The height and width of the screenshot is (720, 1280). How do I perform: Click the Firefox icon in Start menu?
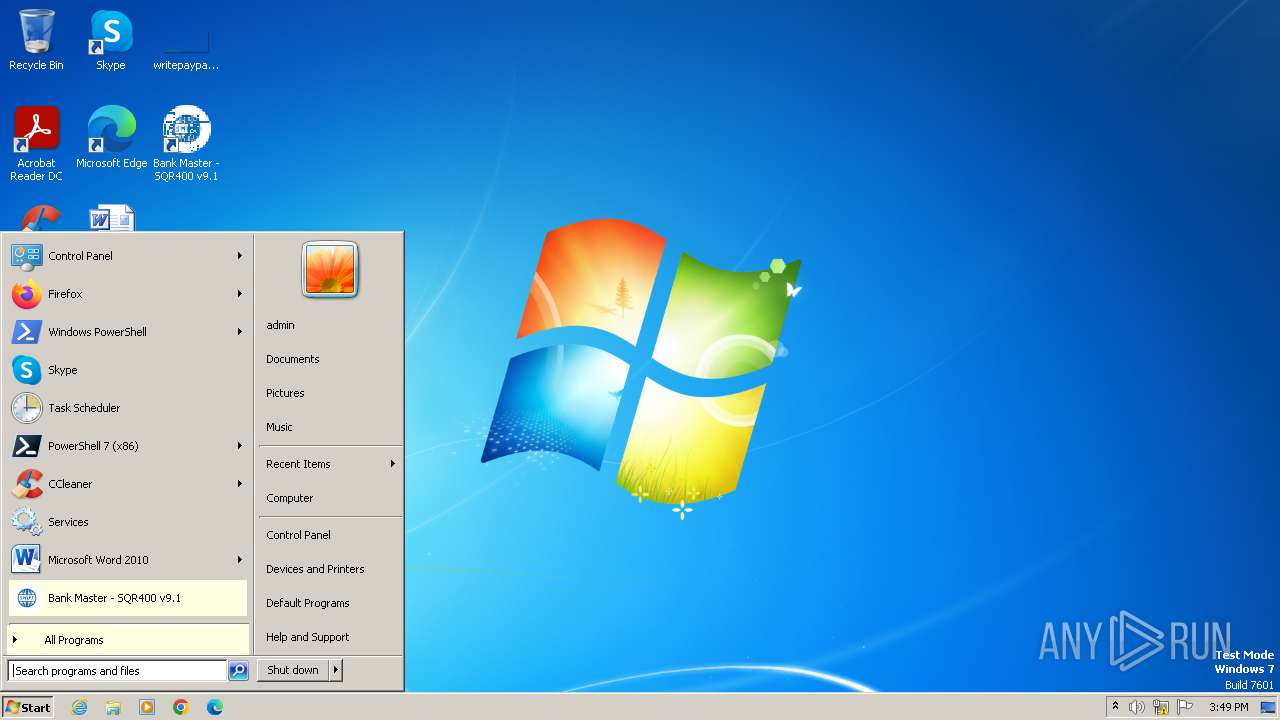(26, 294)
